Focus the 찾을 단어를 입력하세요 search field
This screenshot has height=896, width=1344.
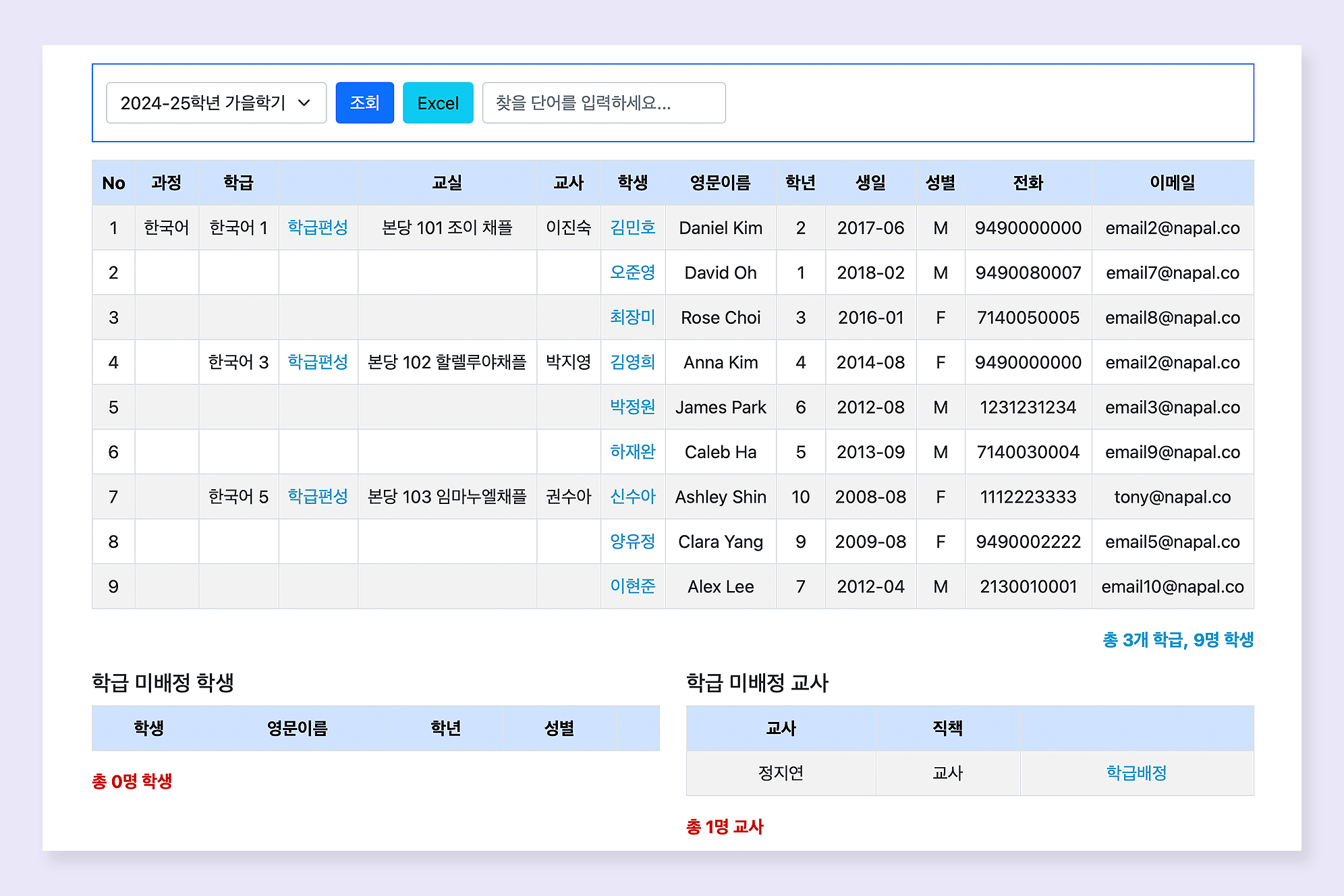(604, 103)
